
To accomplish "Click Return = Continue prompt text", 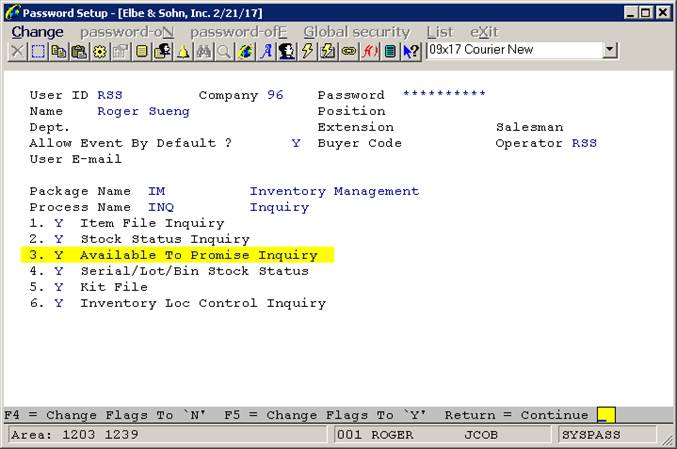I will pos(516,415).
